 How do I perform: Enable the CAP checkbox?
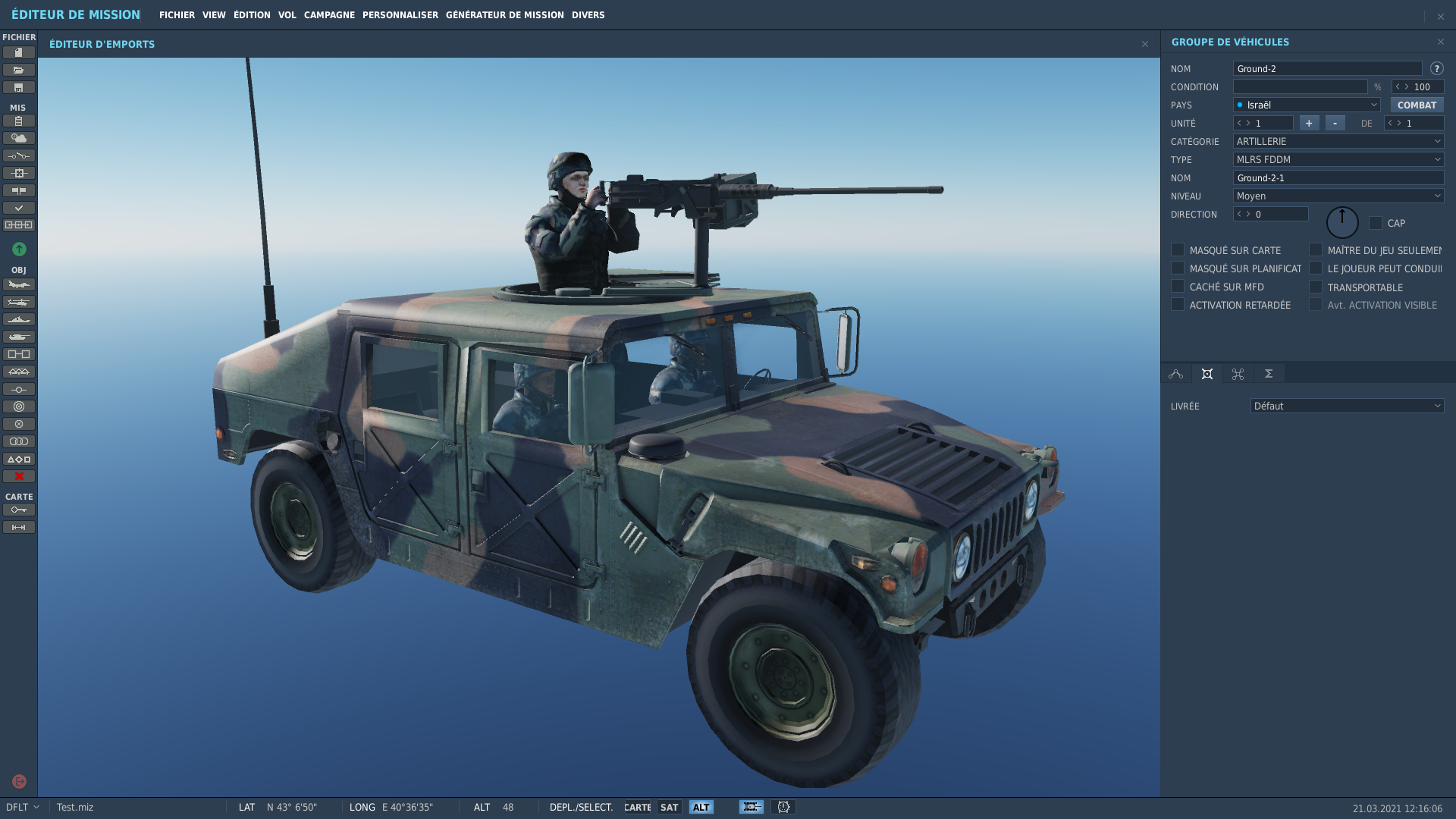pos(1376,223)
